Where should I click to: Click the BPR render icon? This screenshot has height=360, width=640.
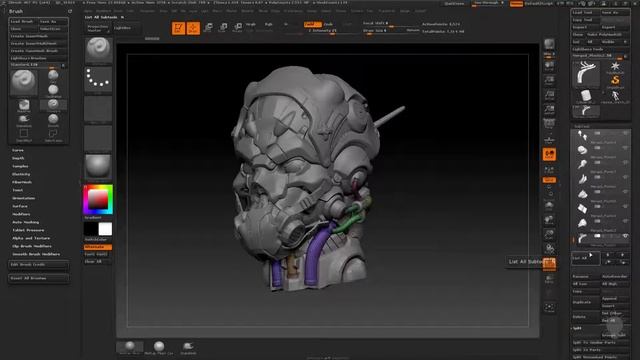tap(549, 44)
